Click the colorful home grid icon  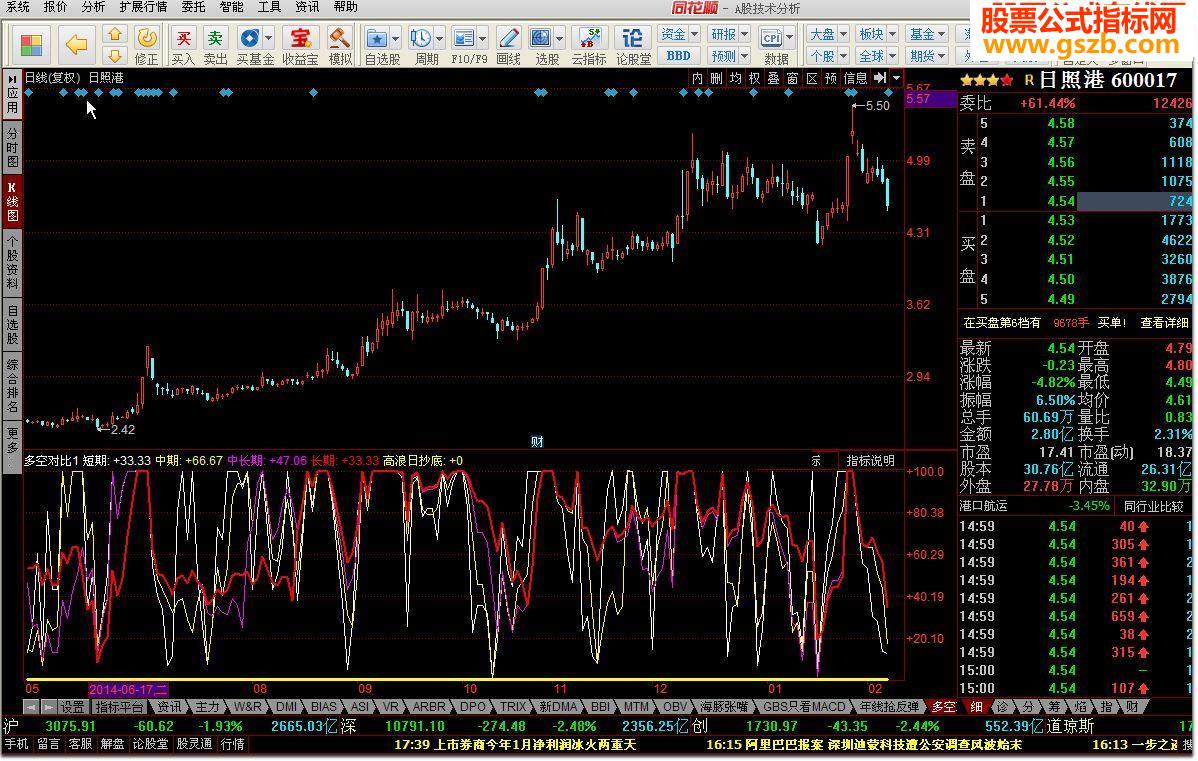tap(31, 44)
